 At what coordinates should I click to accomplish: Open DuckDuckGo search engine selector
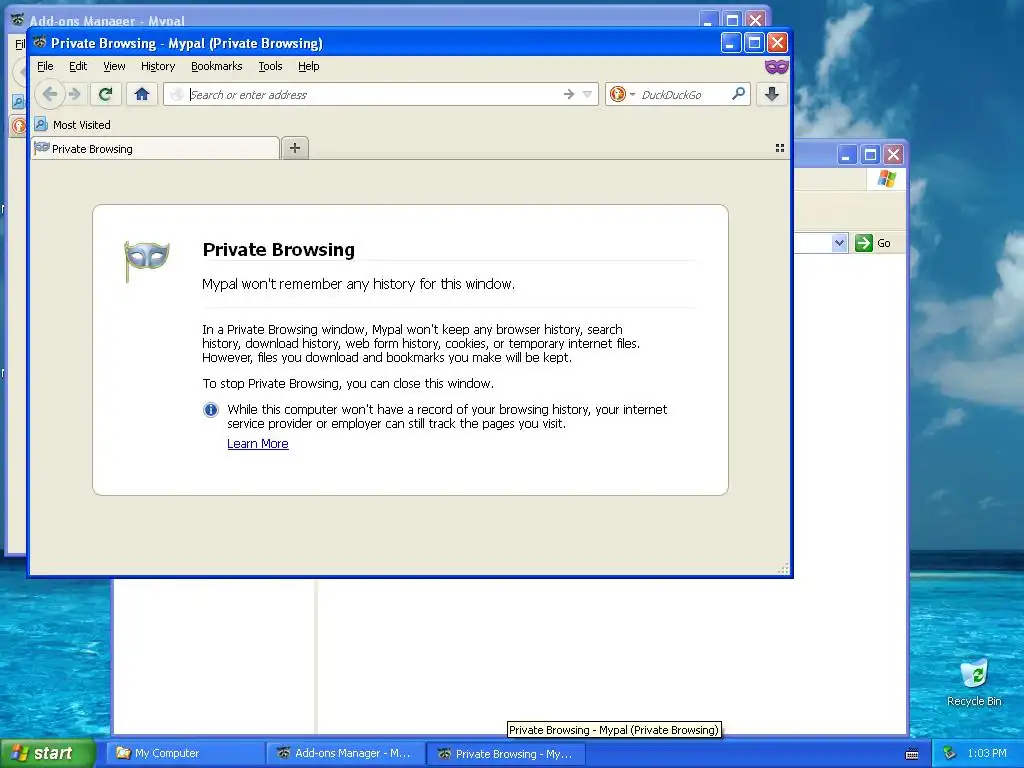click(x=622, y=95)
